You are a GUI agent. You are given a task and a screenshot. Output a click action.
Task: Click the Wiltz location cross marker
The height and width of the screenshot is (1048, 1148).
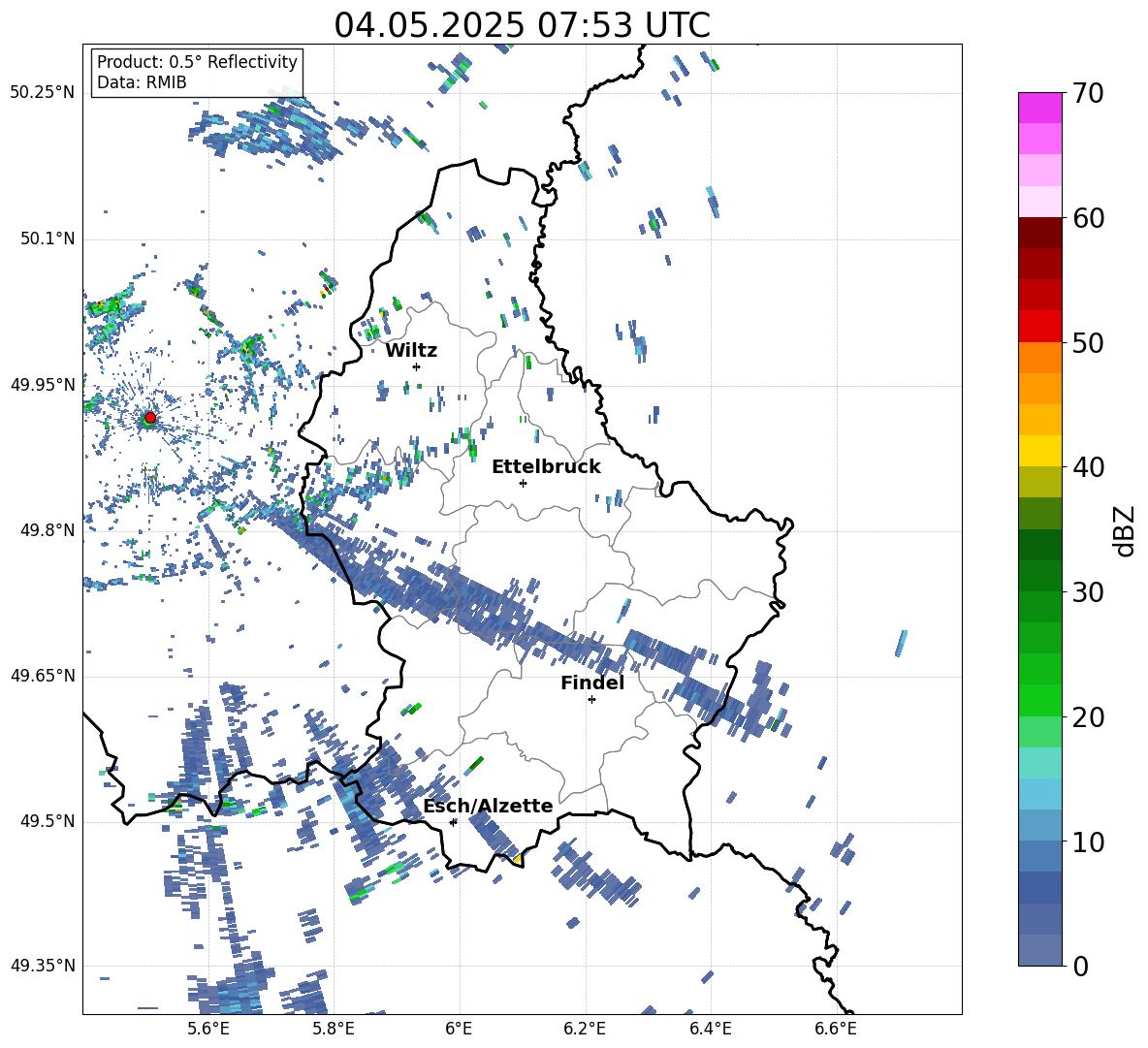coord(416,366)
